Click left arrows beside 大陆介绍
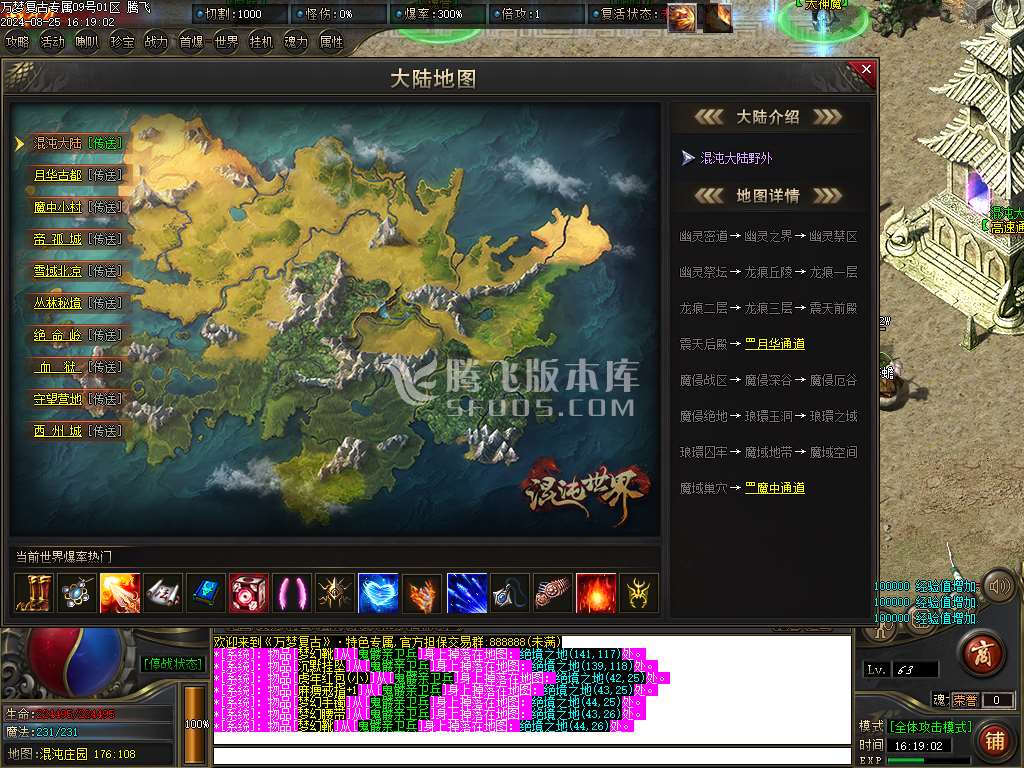1024x768 pixels. [x=709, y=117]
